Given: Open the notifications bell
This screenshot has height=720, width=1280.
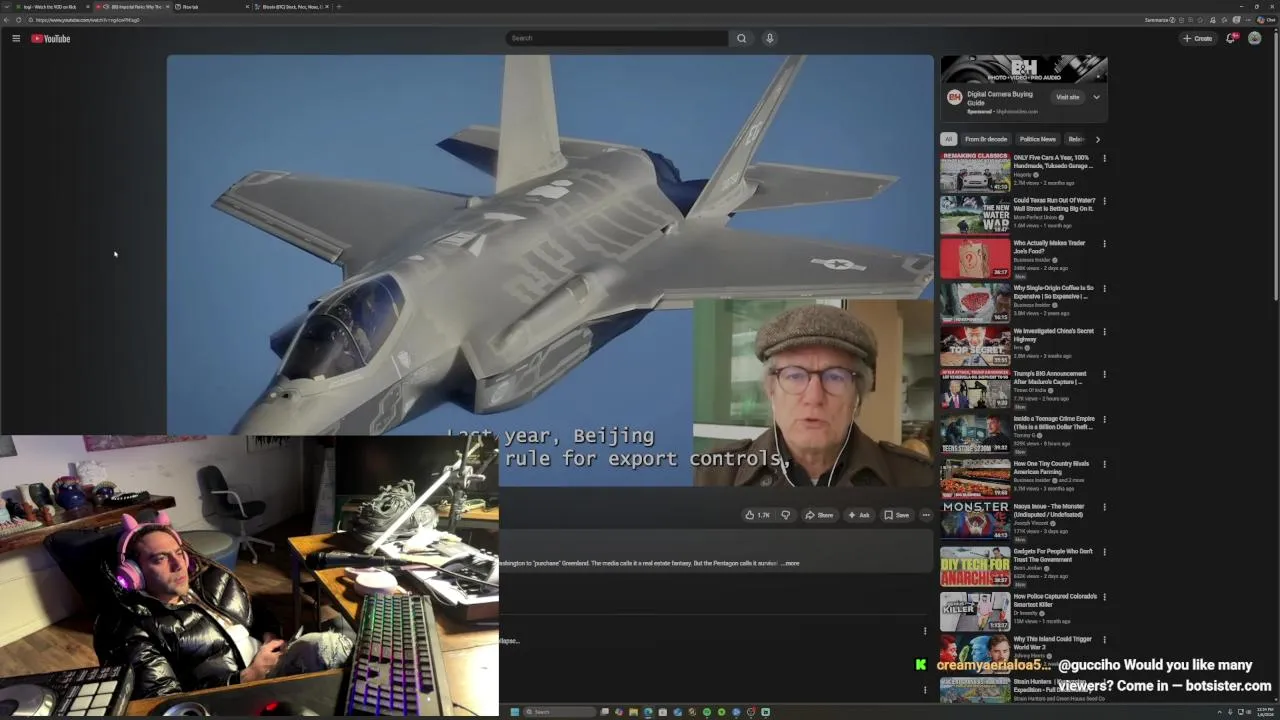Looking at the screenshot, I should [1231, 38].
